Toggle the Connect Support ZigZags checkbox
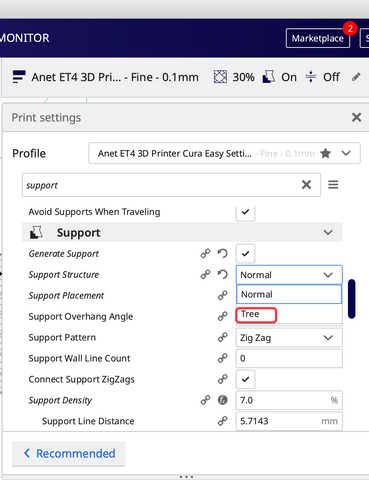The height and width of the screenshot is (480, 369). [x=245, y=379]
